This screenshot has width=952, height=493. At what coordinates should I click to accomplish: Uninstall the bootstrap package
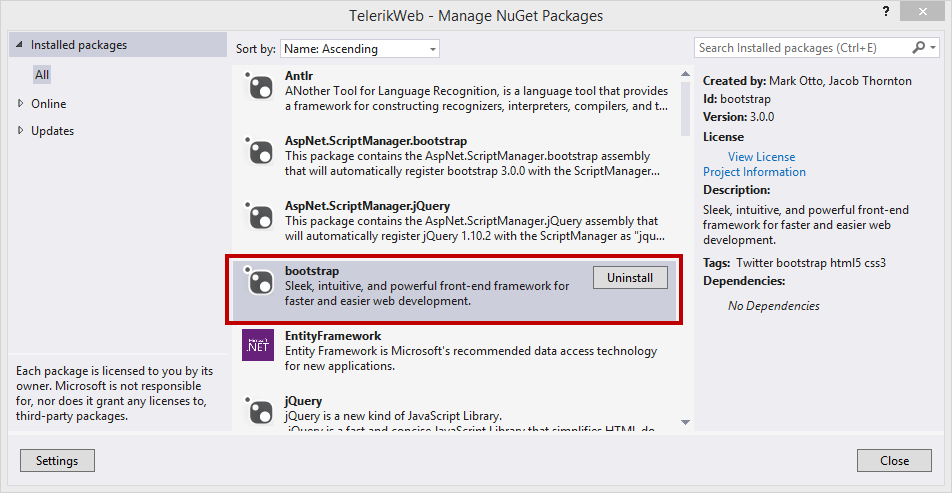(630, 278)
